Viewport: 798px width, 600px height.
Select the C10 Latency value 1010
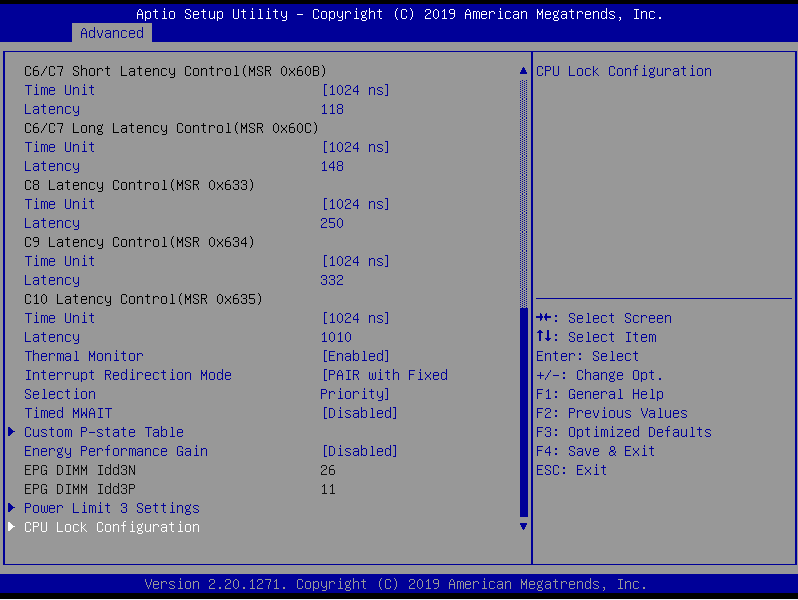click(336, 337)
